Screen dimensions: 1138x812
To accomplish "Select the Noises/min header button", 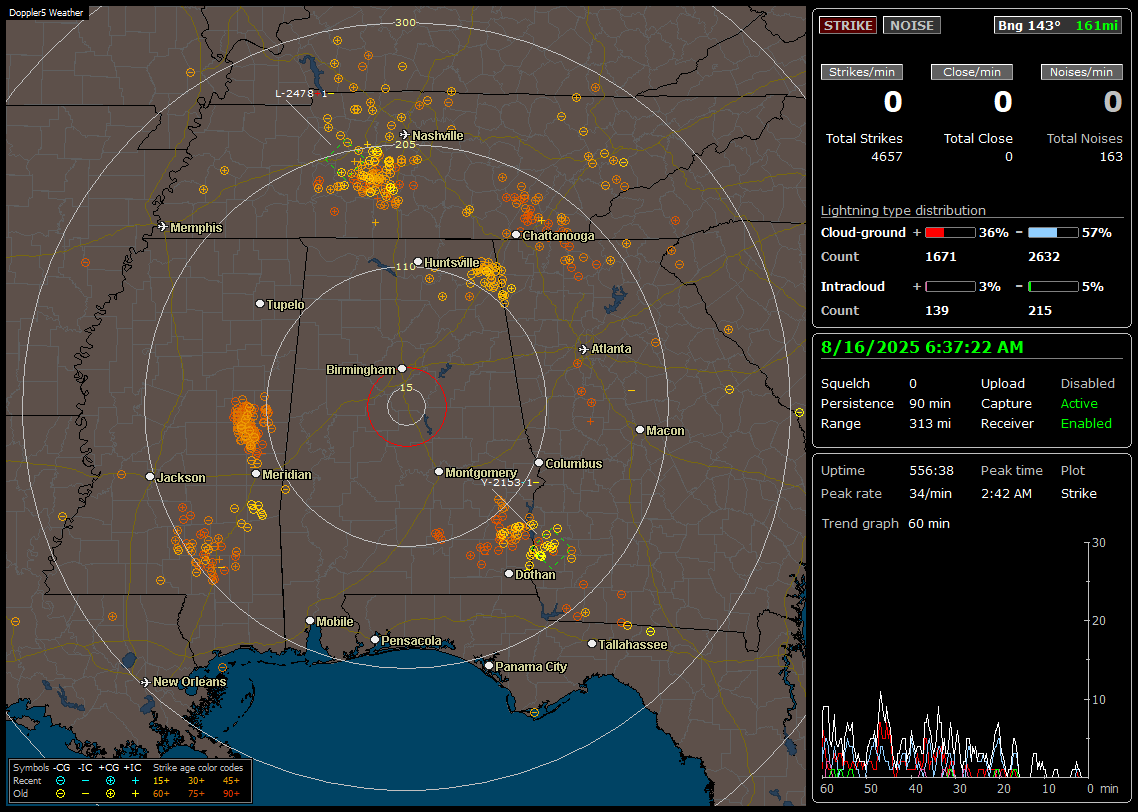I will click(x=1081, y=72).
